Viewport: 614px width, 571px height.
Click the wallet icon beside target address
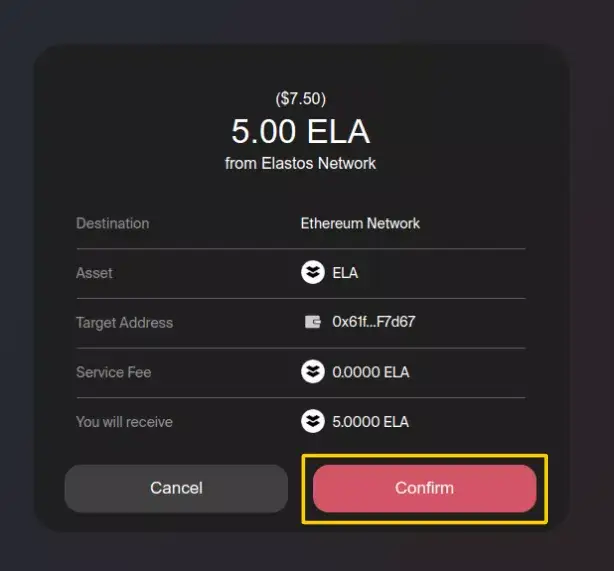tap(313, 322)
